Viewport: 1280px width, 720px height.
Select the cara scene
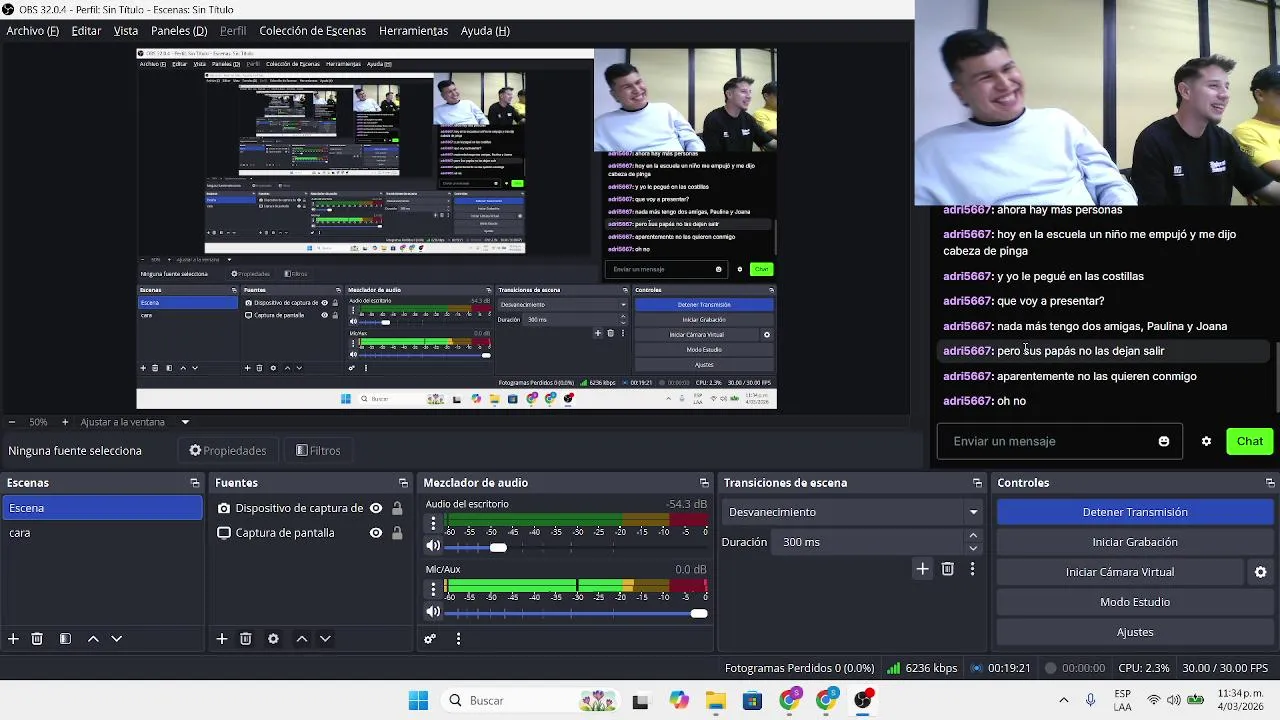pos(101,533)
